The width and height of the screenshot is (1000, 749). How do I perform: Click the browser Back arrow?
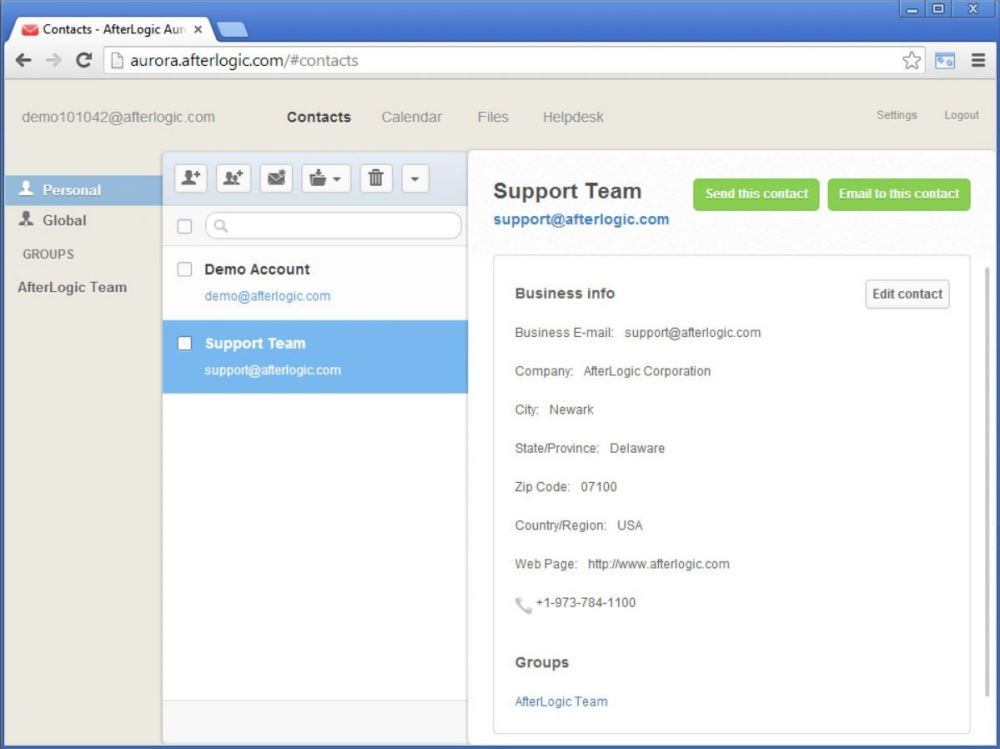pos(24,60)
